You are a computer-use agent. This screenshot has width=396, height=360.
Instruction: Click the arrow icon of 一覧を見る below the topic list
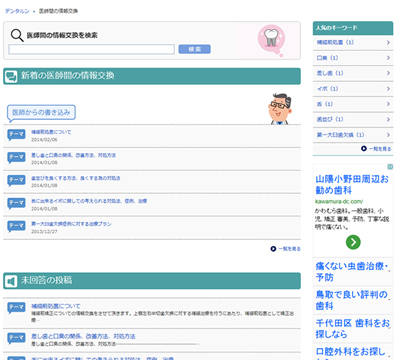273,249
